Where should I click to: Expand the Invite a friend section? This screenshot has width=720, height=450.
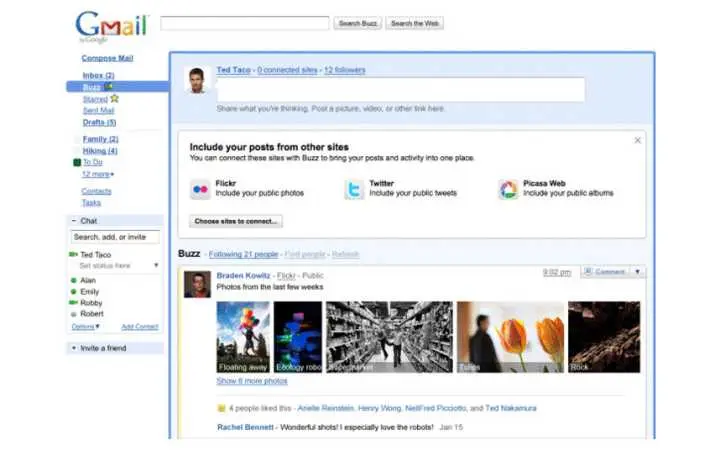pyautogui.click(x=74, y=348)
